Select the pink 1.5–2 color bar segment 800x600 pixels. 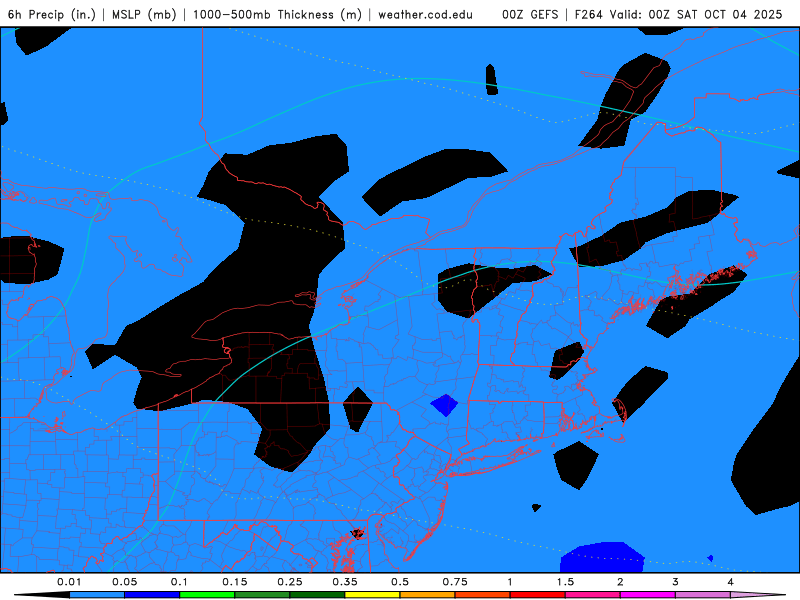593,595
